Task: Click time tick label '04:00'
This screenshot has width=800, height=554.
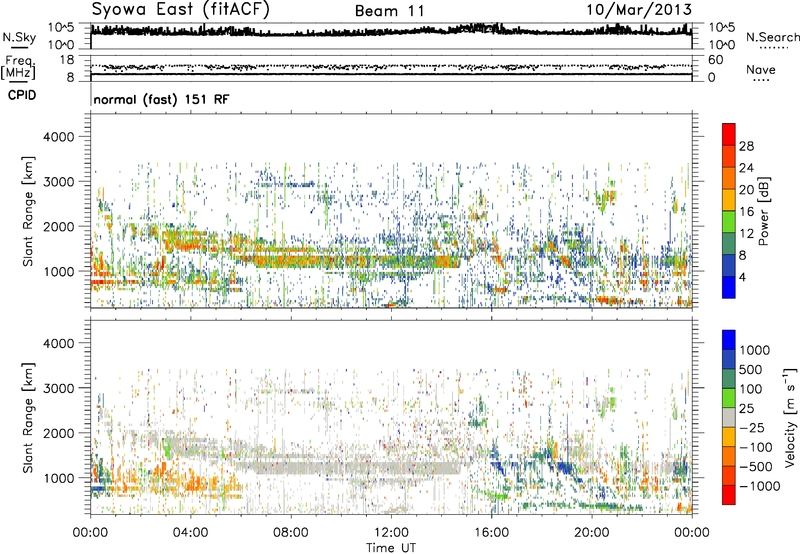Action: [191, 533]
